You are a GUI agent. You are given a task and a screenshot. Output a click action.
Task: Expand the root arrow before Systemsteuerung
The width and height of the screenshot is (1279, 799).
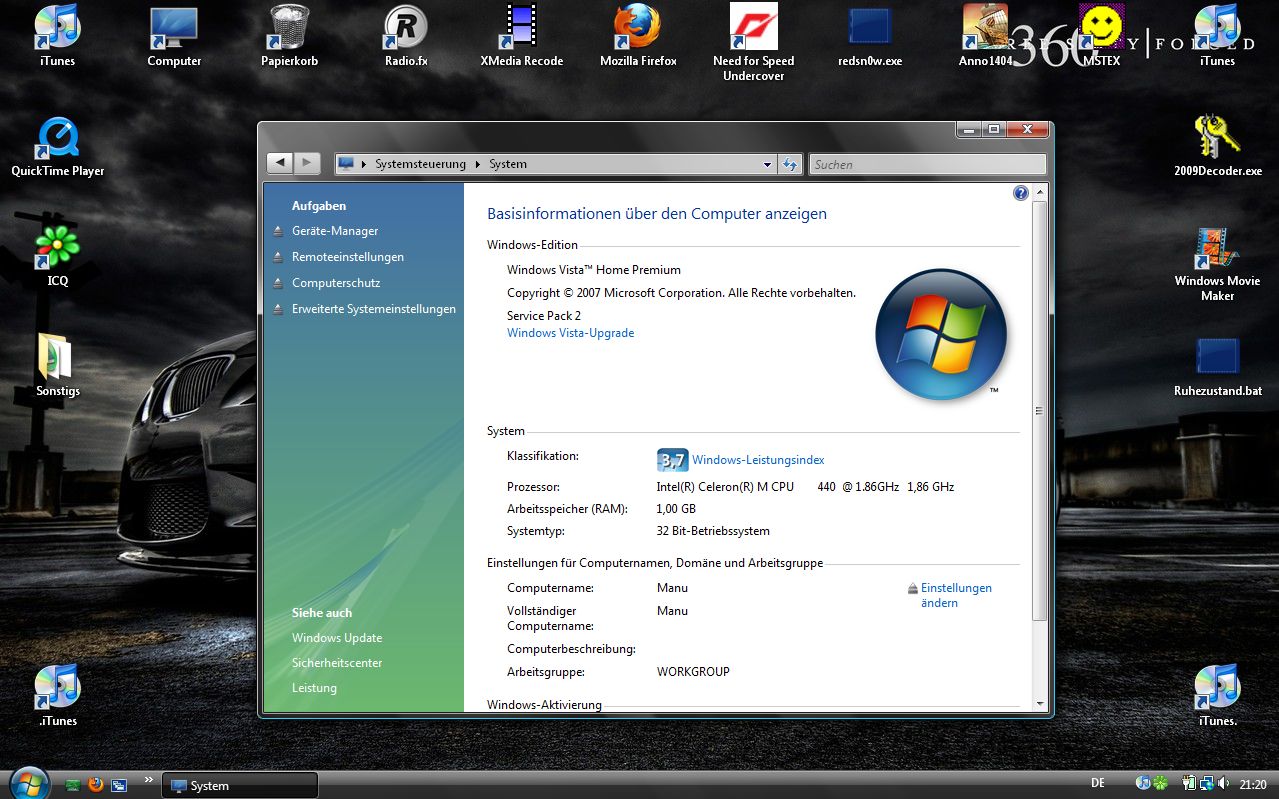[x=364, y=164]
